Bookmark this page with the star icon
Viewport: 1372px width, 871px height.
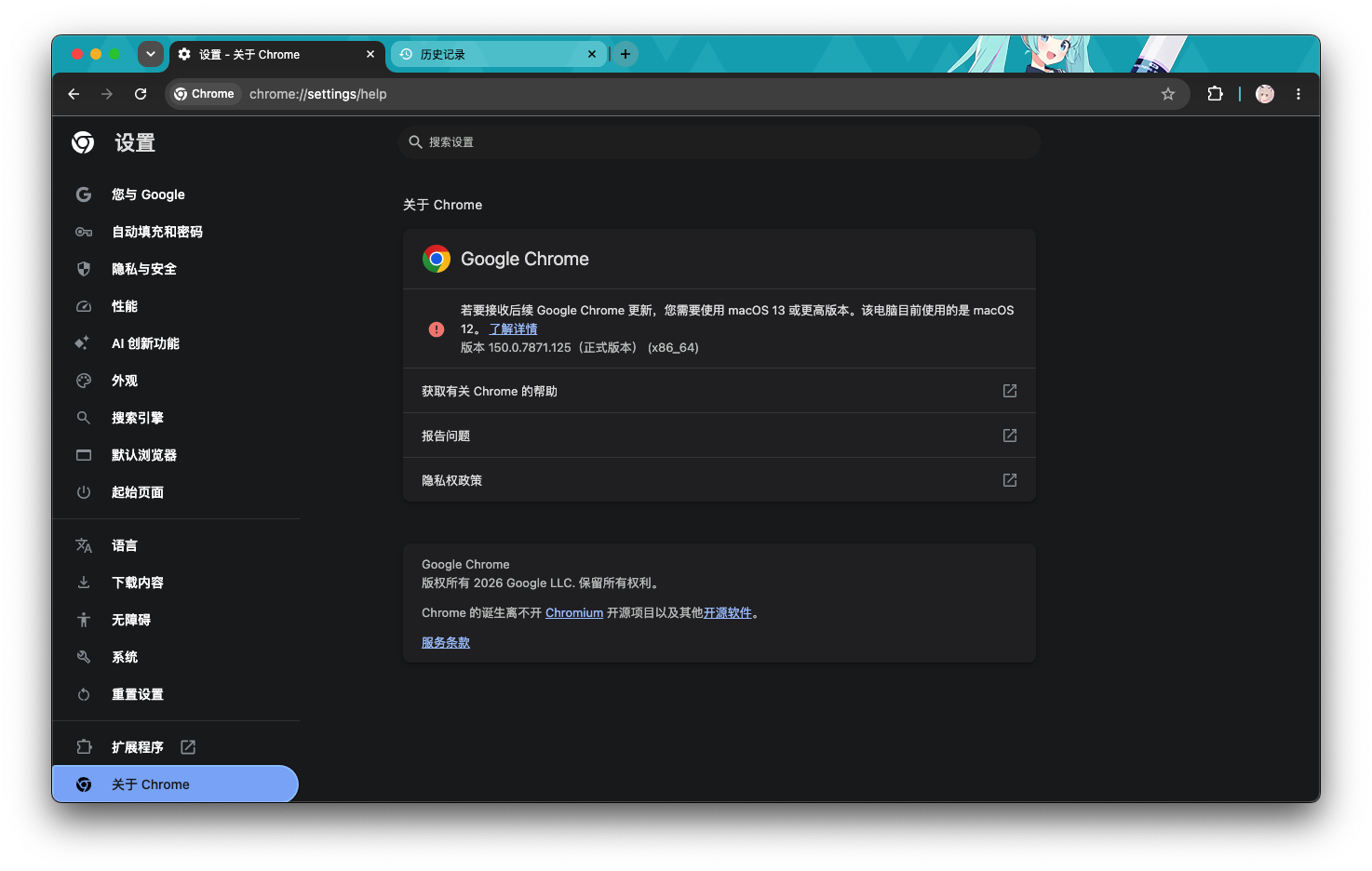pos(1168,94)
